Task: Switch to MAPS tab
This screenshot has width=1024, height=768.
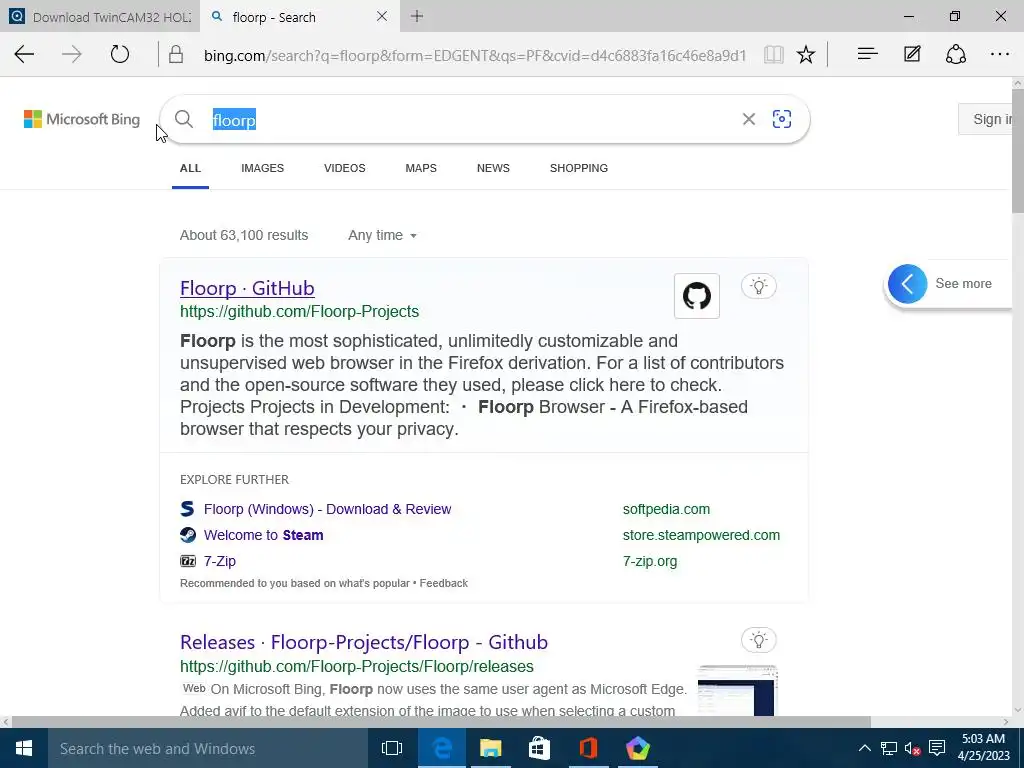Action: click(x=421, y=168)
